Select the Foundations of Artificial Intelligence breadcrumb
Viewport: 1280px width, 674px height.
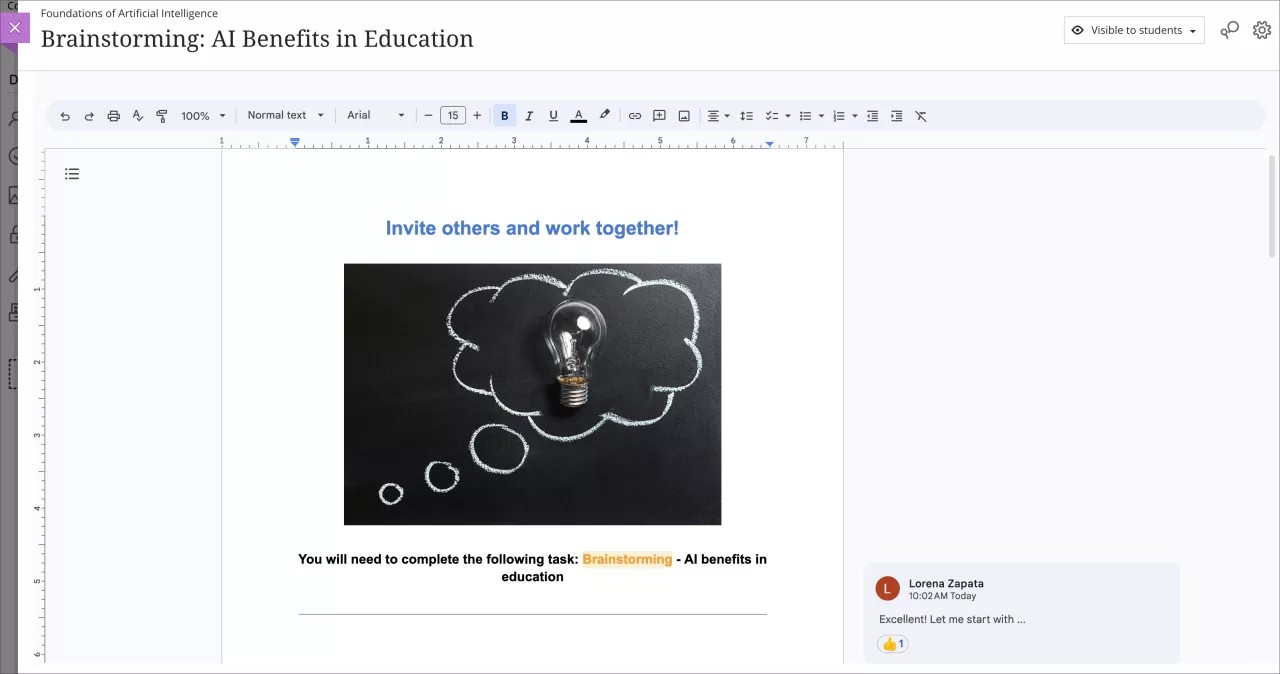click(x=128, y=13)
